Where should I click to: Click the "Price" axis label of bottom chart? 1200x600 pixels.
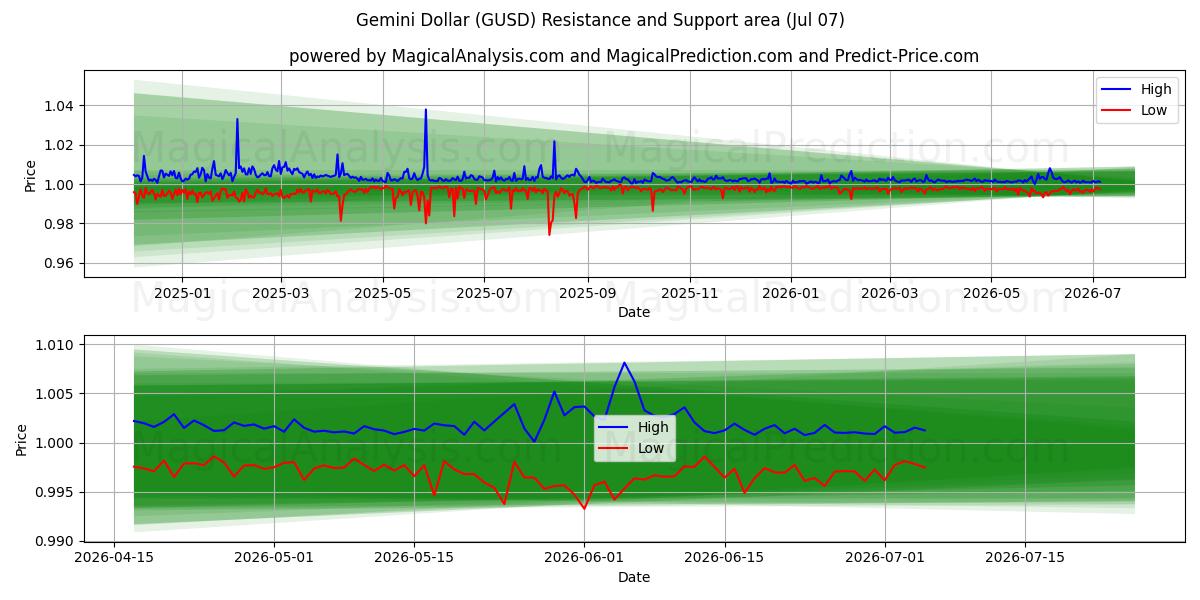22,439
